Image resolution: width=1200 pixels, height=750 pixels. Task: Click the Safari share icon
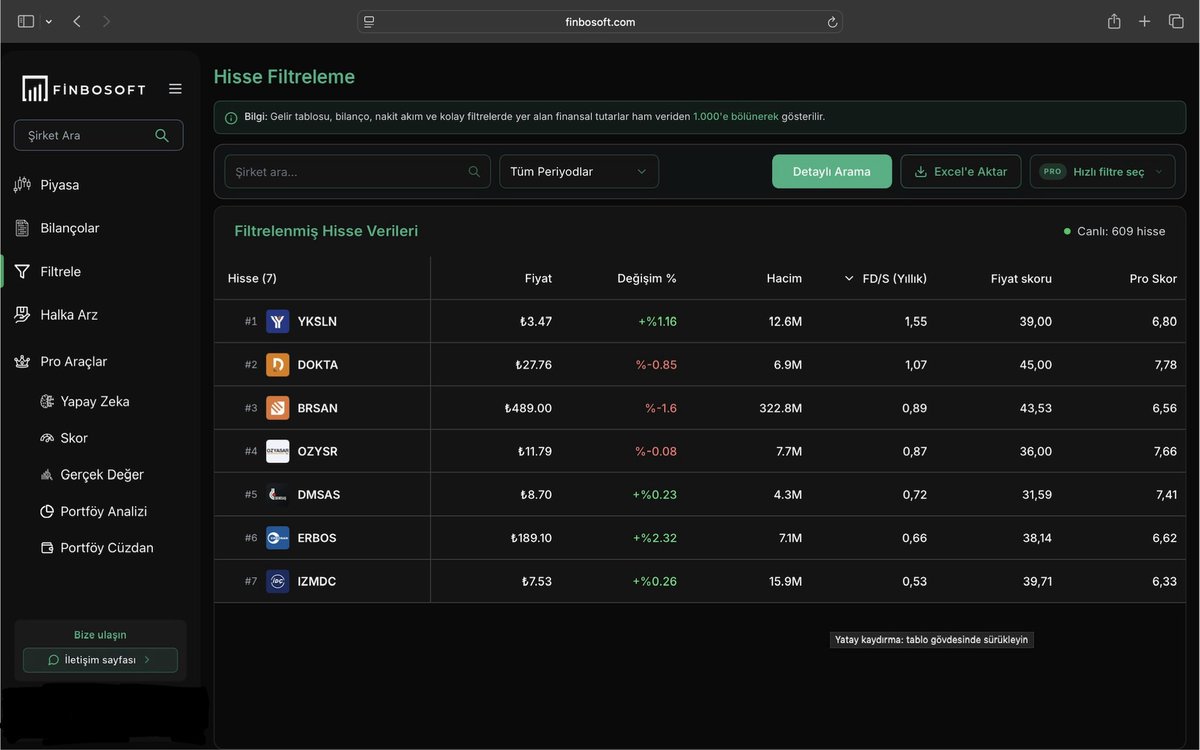click(x=1114, y=21)
